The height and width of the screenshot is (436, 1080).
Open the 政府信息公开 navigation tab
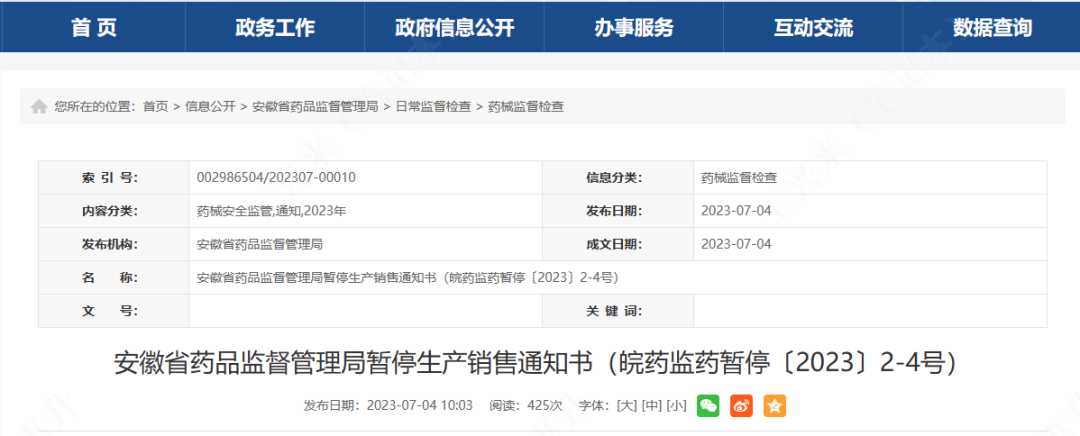(455, 27)
